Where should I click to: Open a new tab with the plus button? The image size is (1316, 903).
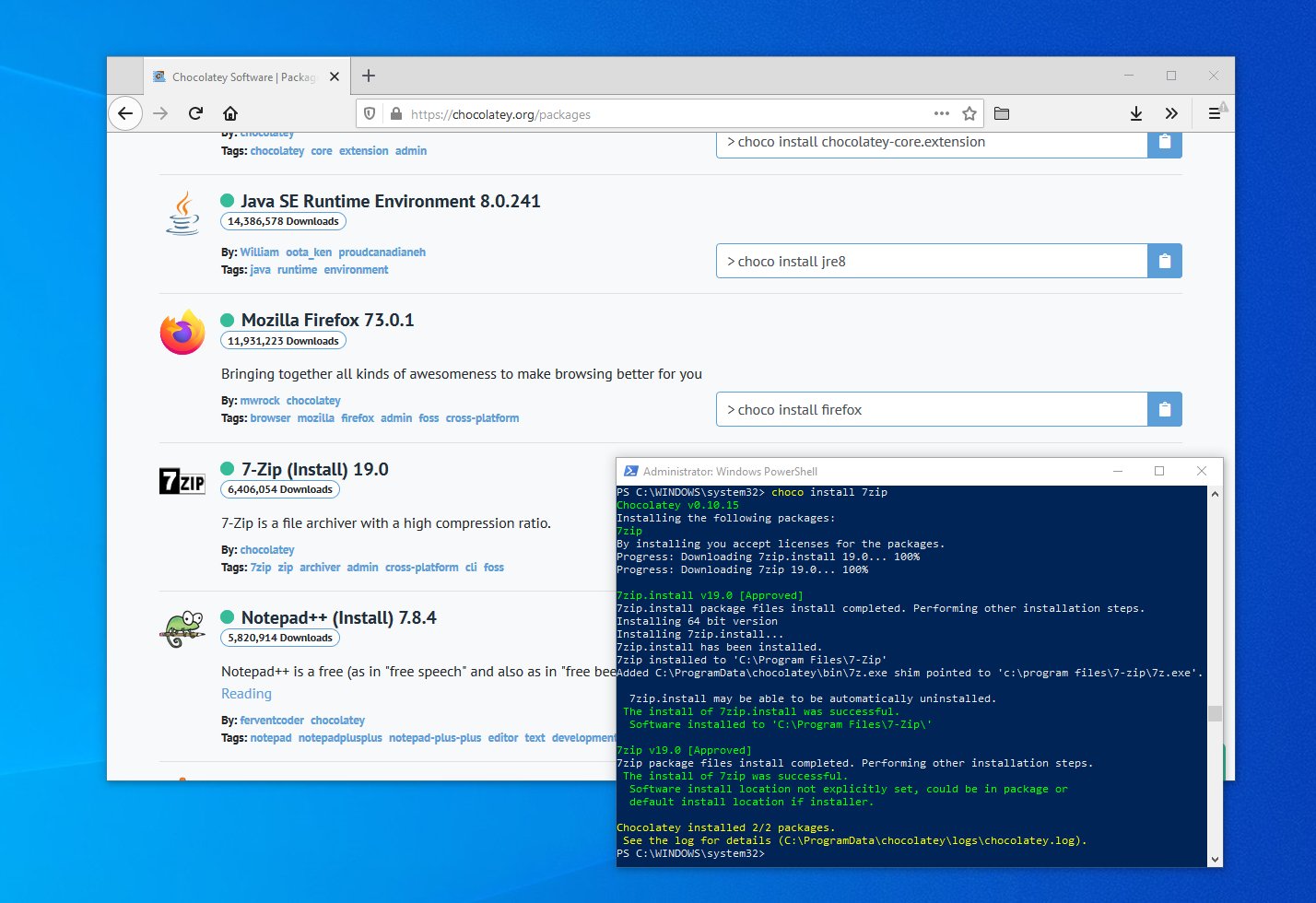369,76
